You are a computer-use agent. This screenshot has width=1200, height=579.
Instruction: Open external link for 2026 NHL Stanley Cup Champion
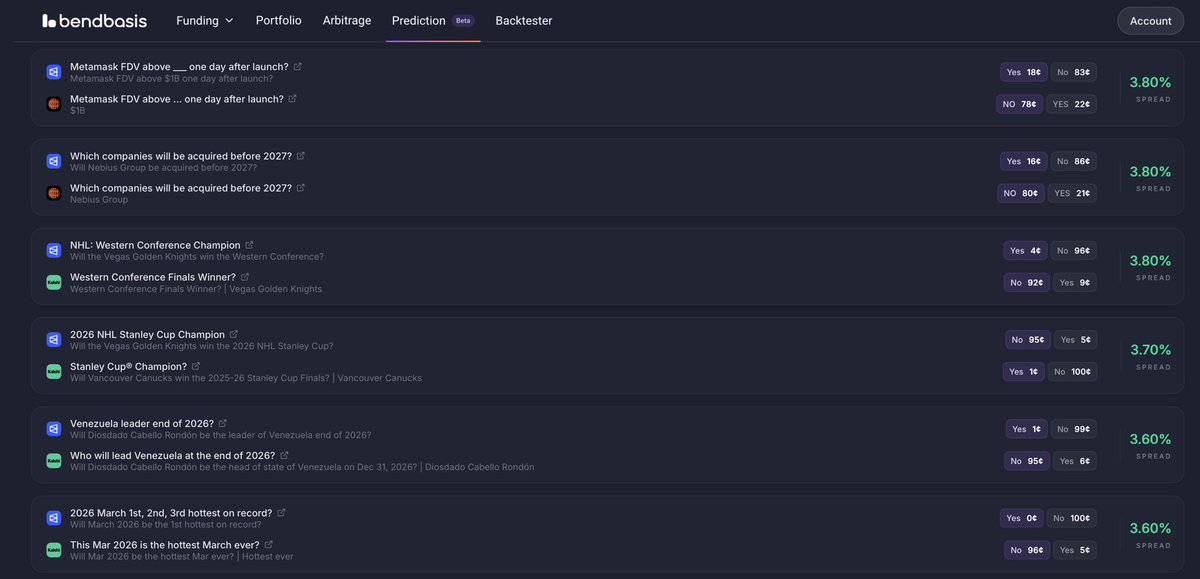pyautogui.click(x=234, y=334)
